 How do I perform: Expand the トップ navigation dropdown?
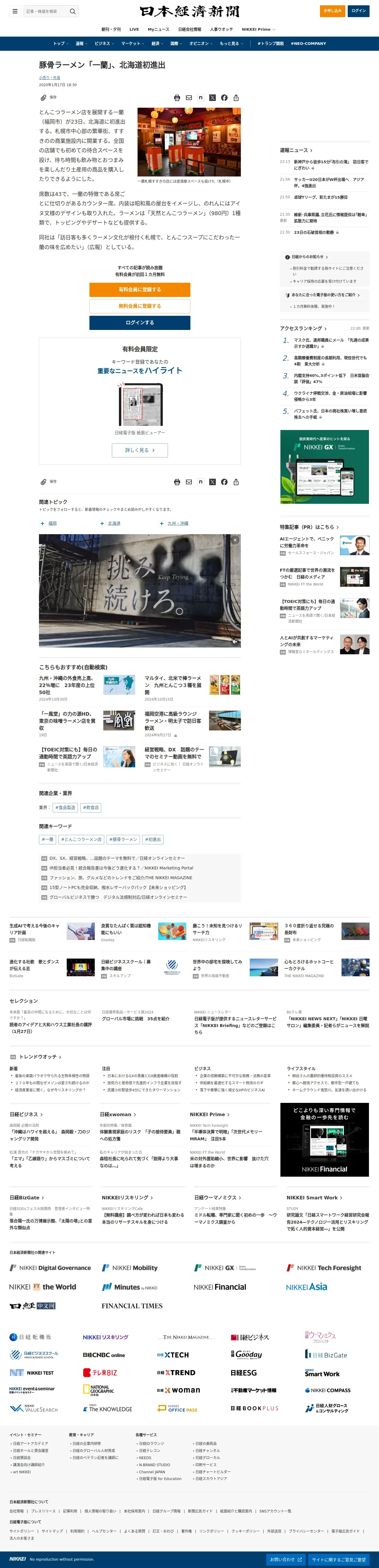coord(61,44)
